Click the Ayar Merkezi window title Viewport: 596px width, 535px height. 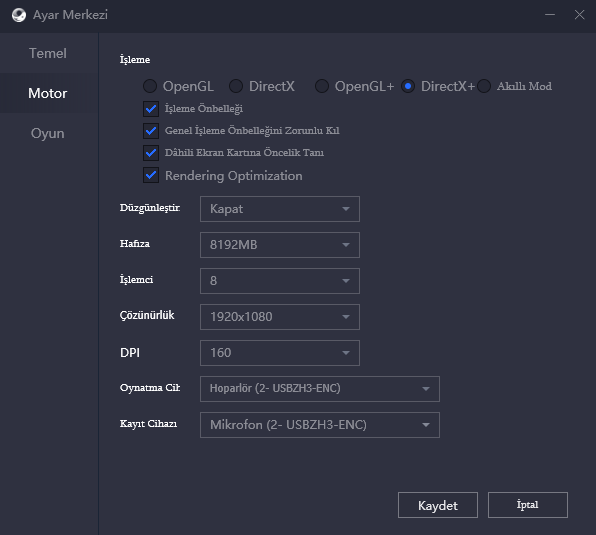70,15
